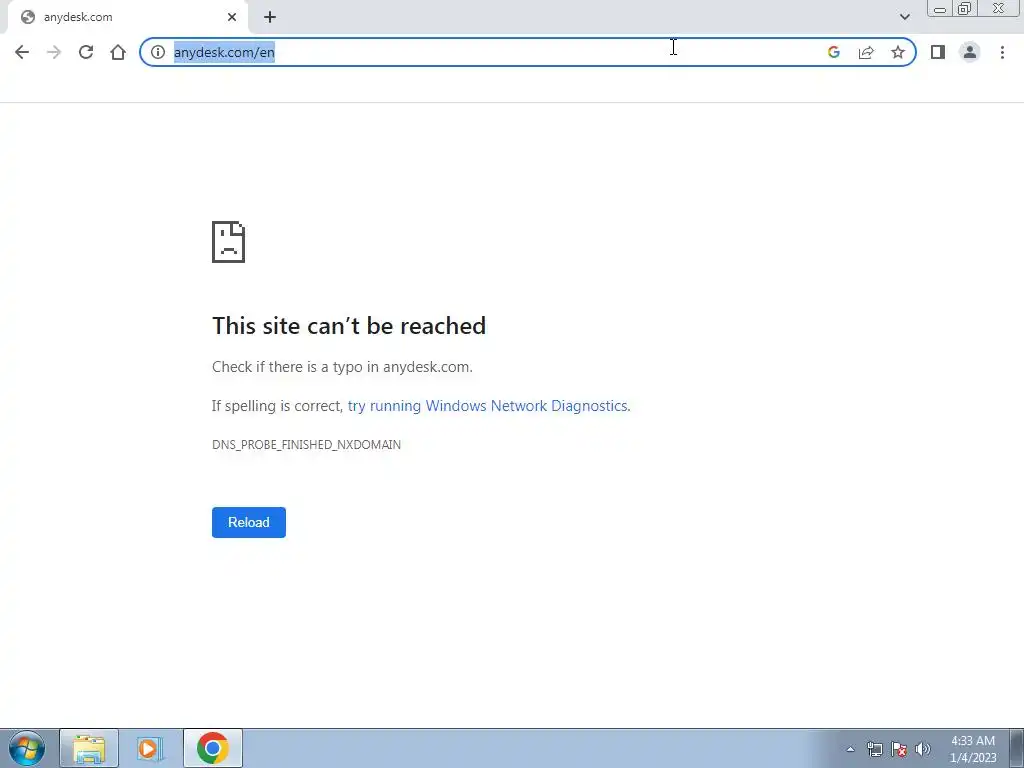Expand the tab search dropdown arrow
This screenshot has height=768, width=1024.
(x=904, y=17)
